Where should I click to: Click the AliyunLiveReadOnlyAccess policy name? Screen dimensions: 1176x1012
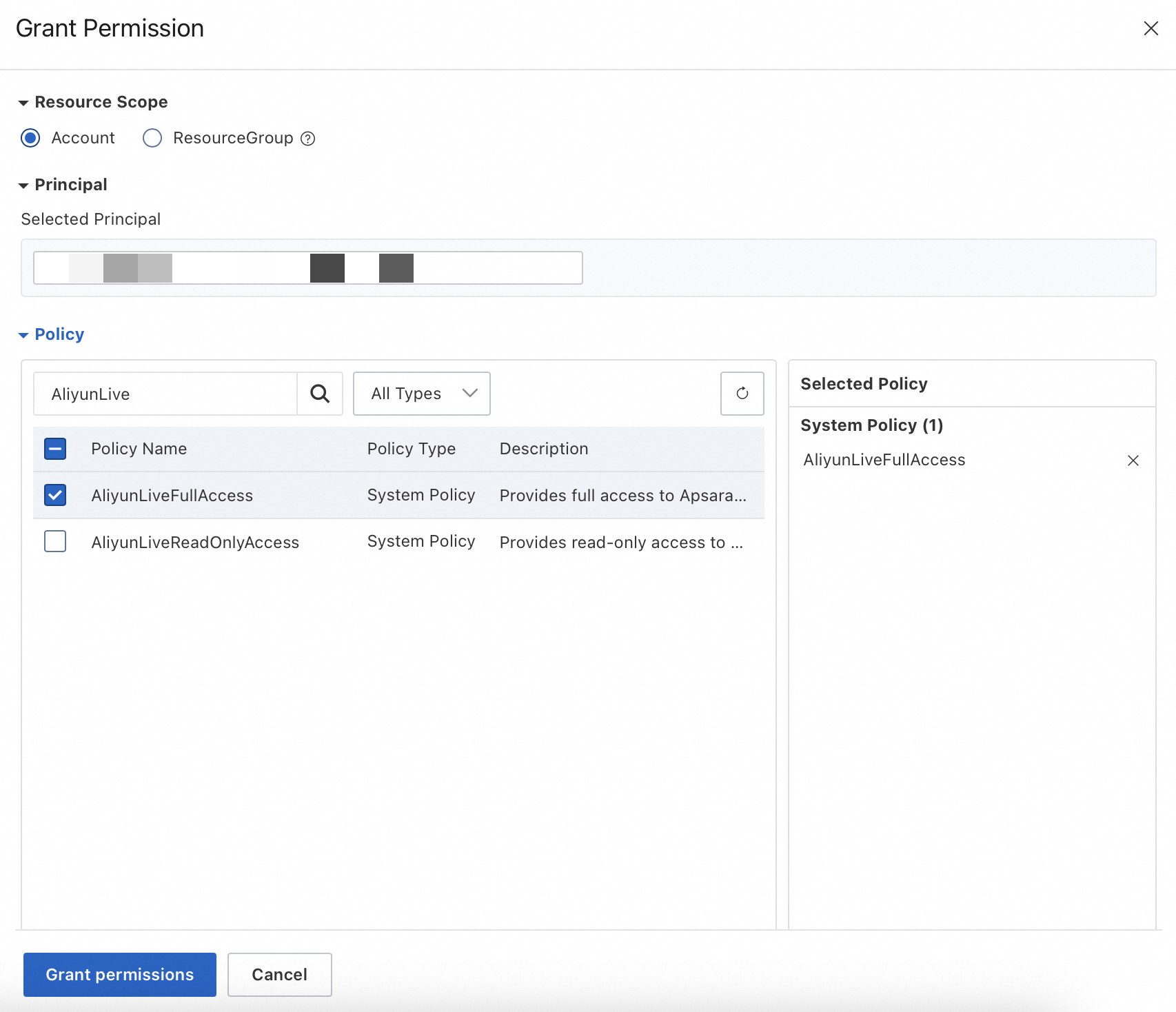pos(195,543)
